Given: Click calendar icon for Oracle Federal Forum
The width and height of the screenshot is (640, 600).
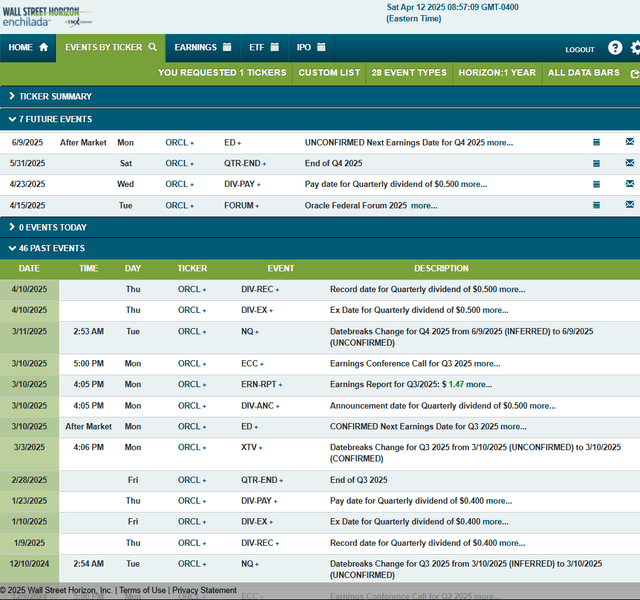Looking at the screenshot, I should click(x=596, y=205).
